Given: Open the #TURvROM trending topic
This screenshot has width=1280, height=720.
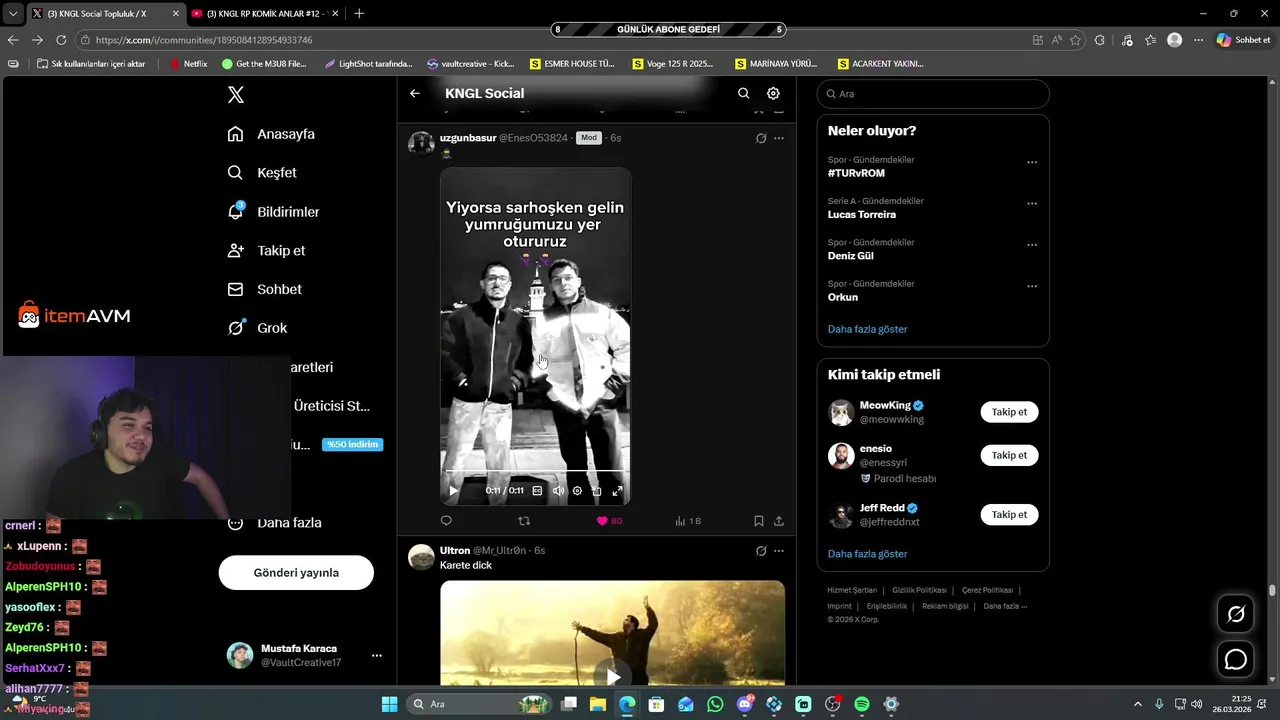Looking at the screenshot, I should 856,173.
